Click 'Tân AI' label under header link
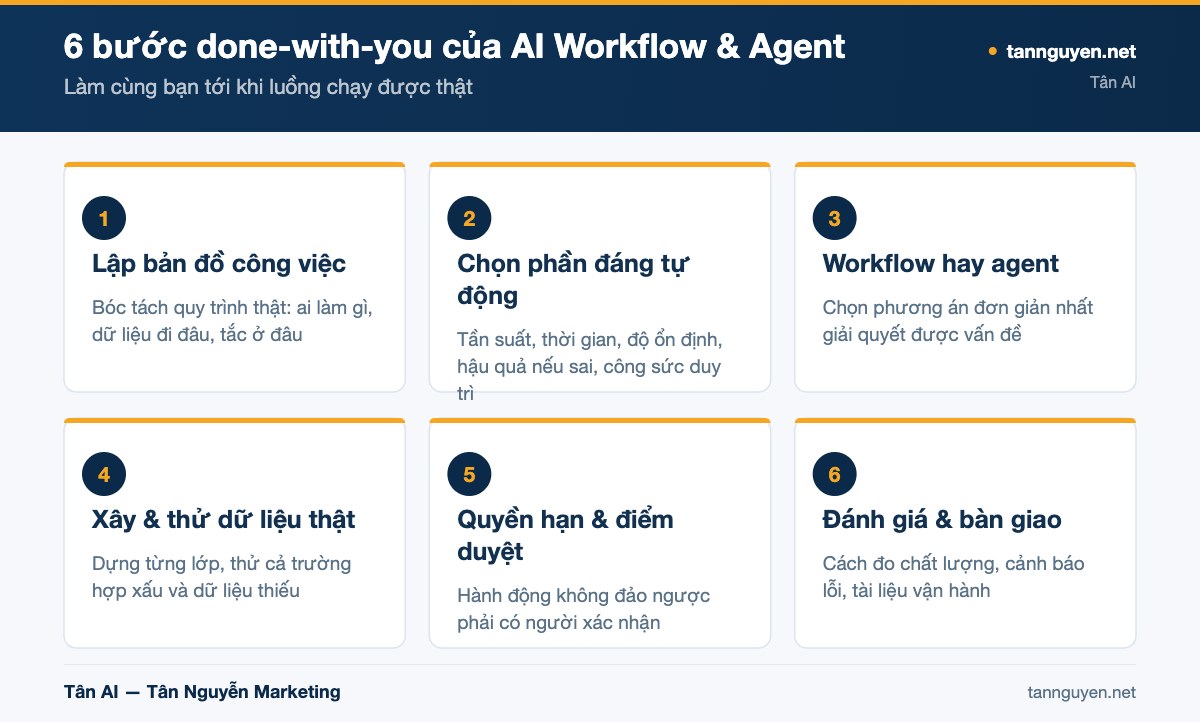Viewport: 1200px width, 722px height. click(x=1113, y=82)
